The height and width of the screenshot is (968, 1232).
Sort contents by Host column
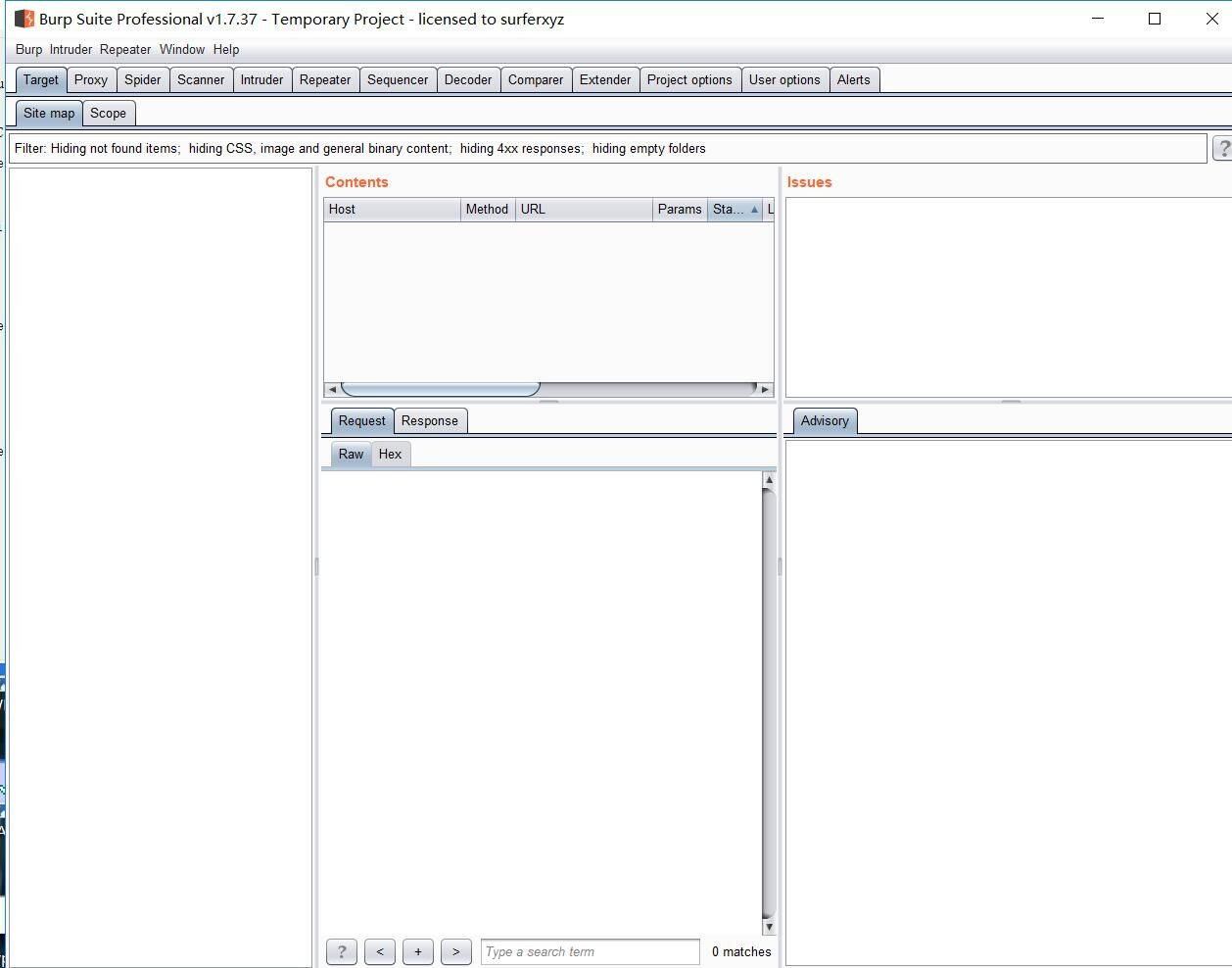(392, 210)
